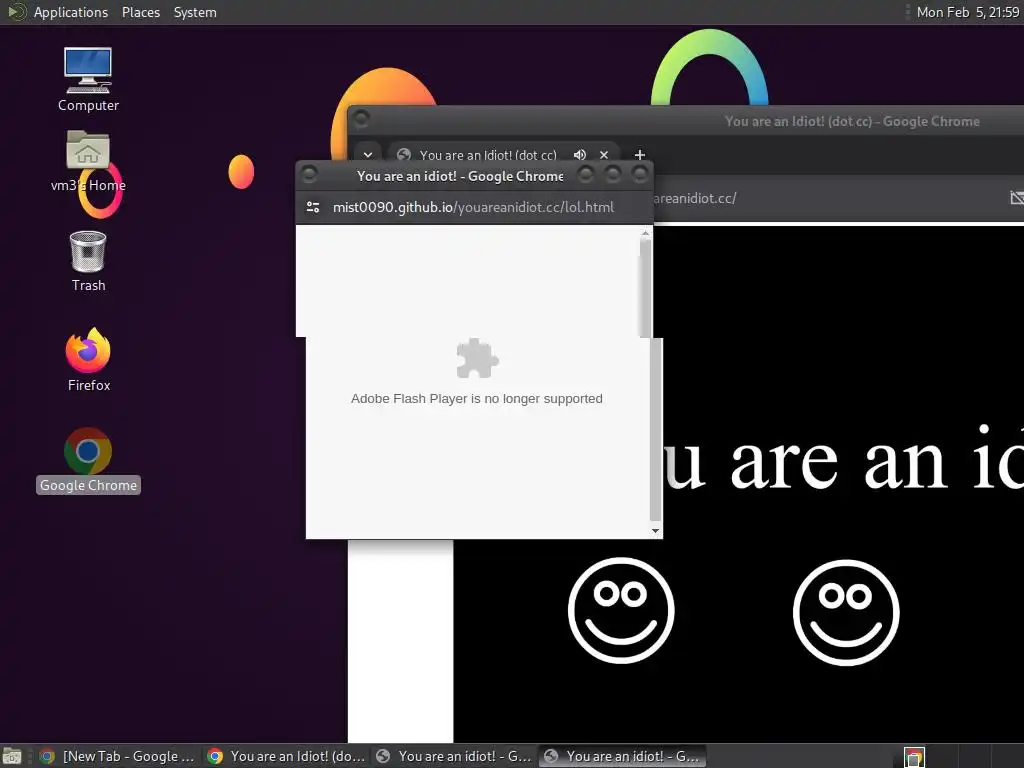The width and height of the screenshot is (1024, 768).
Task: Switch to 'You are an Idiot! (do...' taskbar window
Action: pos(286,756)
